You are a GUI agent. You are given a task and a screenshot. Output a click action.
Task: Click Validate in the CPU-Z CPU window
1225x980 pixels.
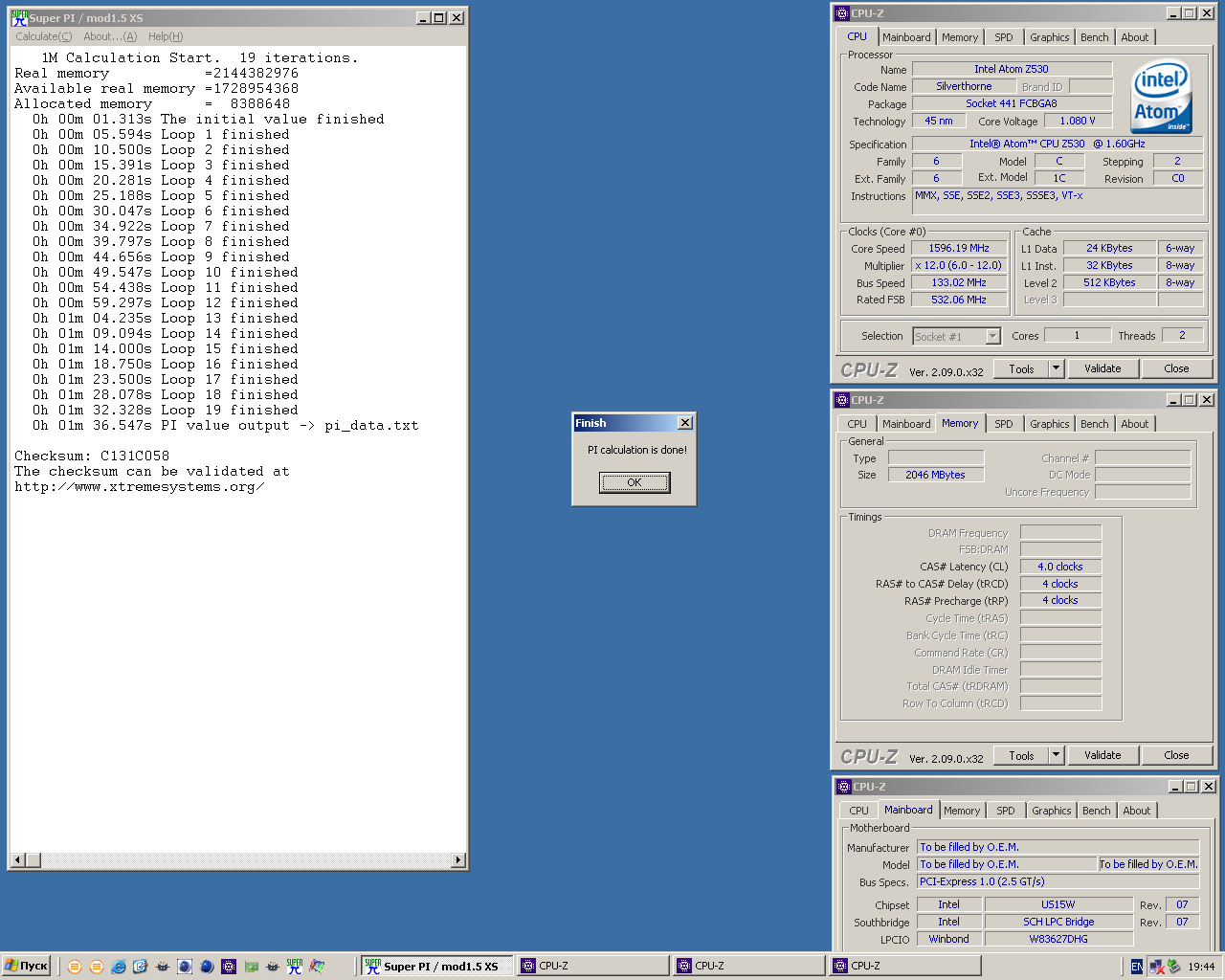coord(1102,368)
